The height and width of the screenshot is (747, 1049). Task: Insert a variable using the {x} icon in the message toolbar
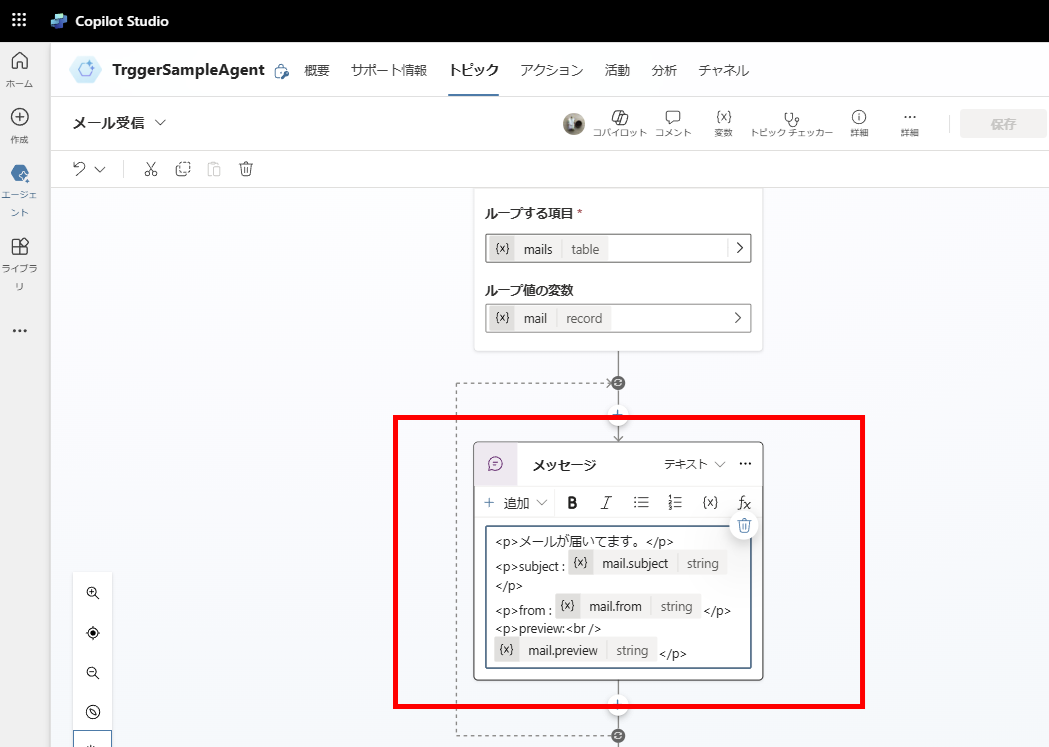(710, 502)
